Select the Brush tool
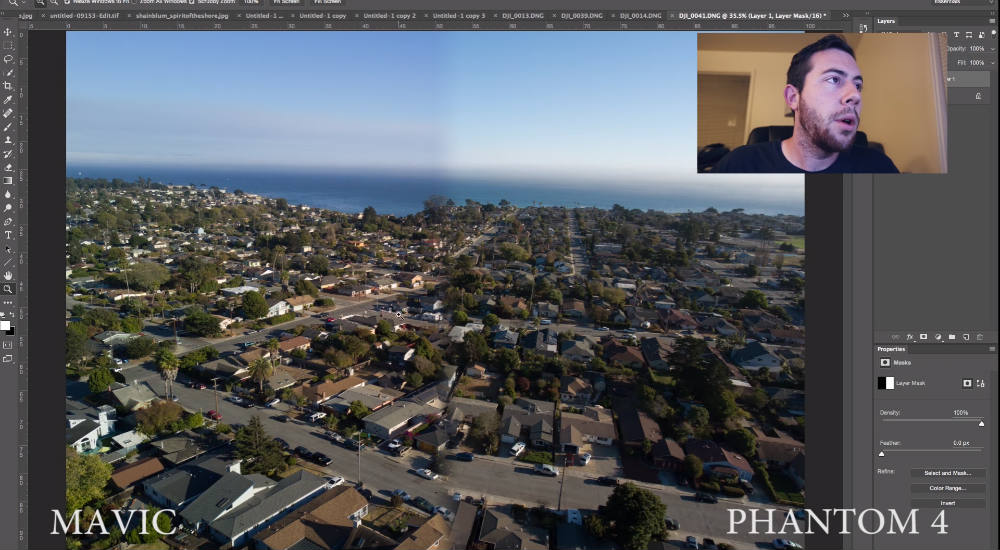Viewport: 1000px width, 550px height. pyautogui.click(x=8, y=126)
